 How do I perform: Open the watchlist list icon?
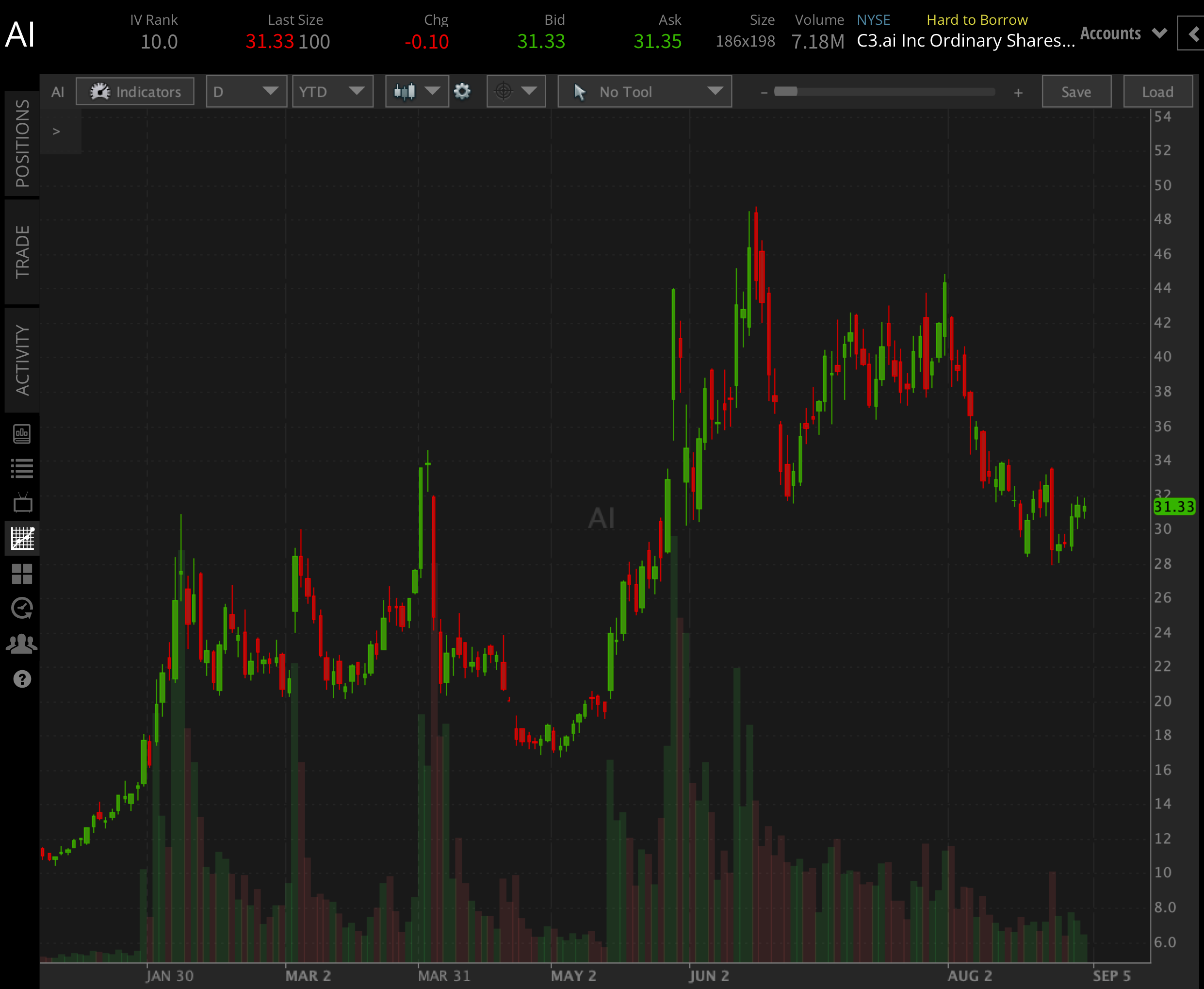point(22,468)
